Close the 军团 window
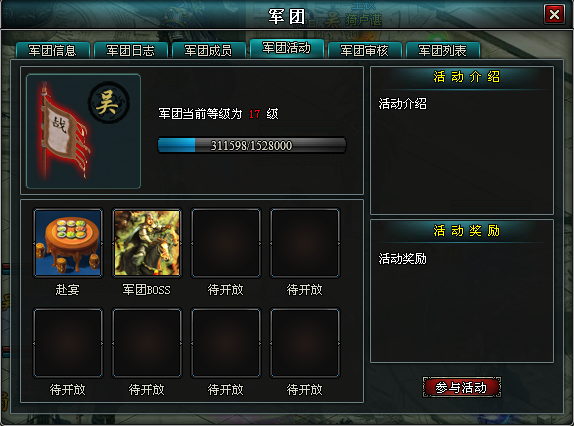The height and width of the screenshot is (426, 574). (554, 15)
